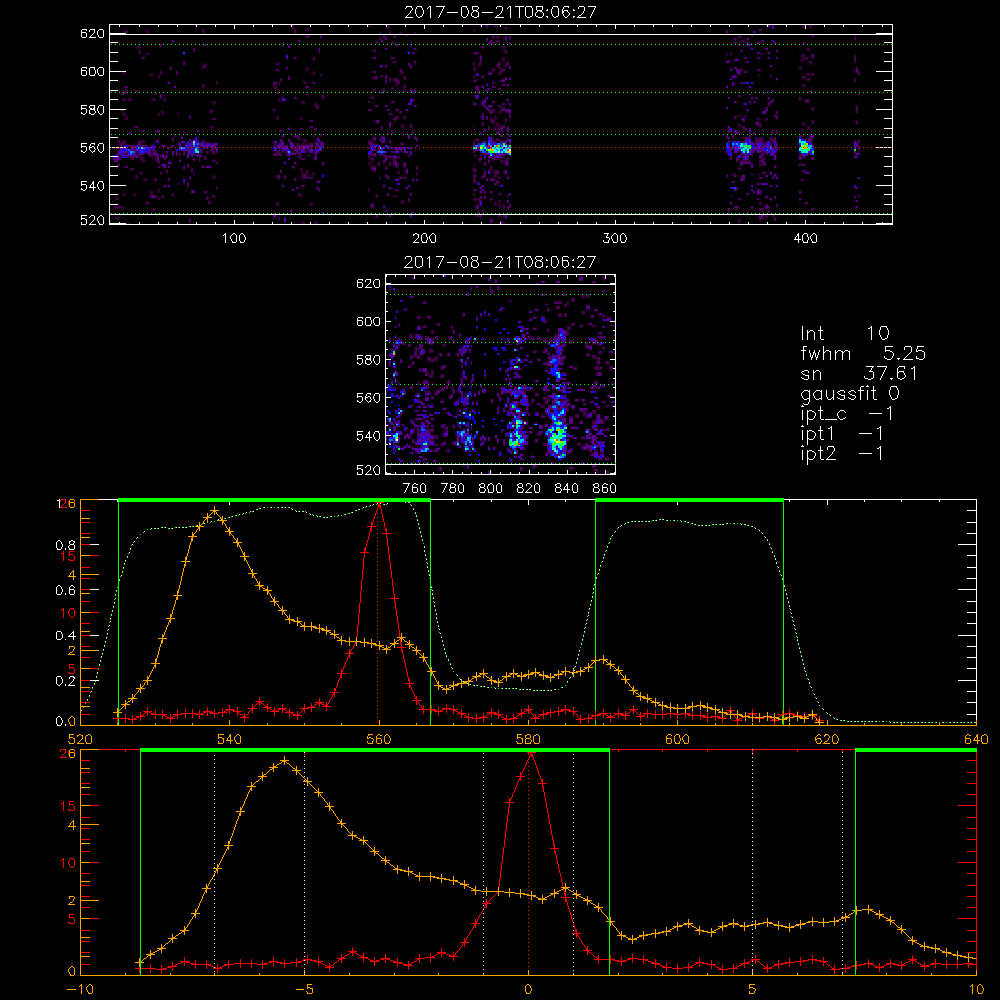Click the timestamp title above the small middle image
Image resolution: width=1000 pixels, height=1000 pixels.
point(500,262)
